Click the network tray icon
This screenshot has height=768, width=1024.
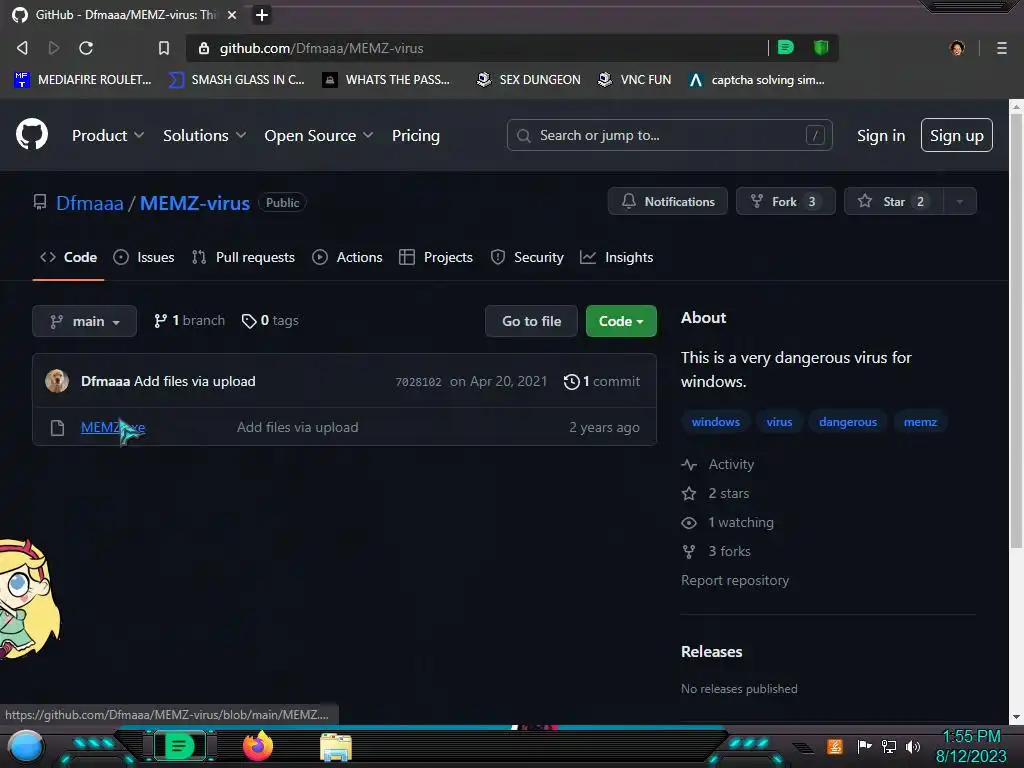point(889,746)
